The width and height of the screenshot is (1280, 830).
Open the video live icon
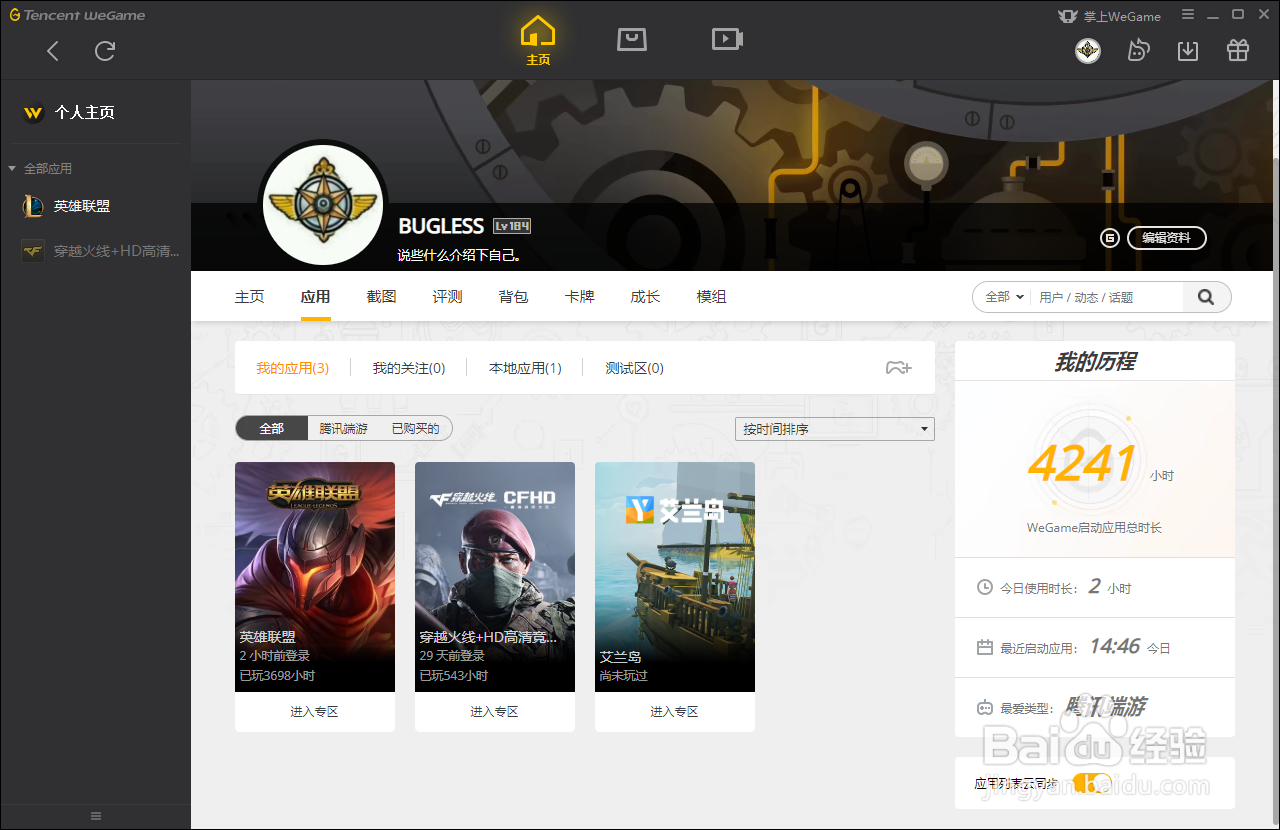727,39
